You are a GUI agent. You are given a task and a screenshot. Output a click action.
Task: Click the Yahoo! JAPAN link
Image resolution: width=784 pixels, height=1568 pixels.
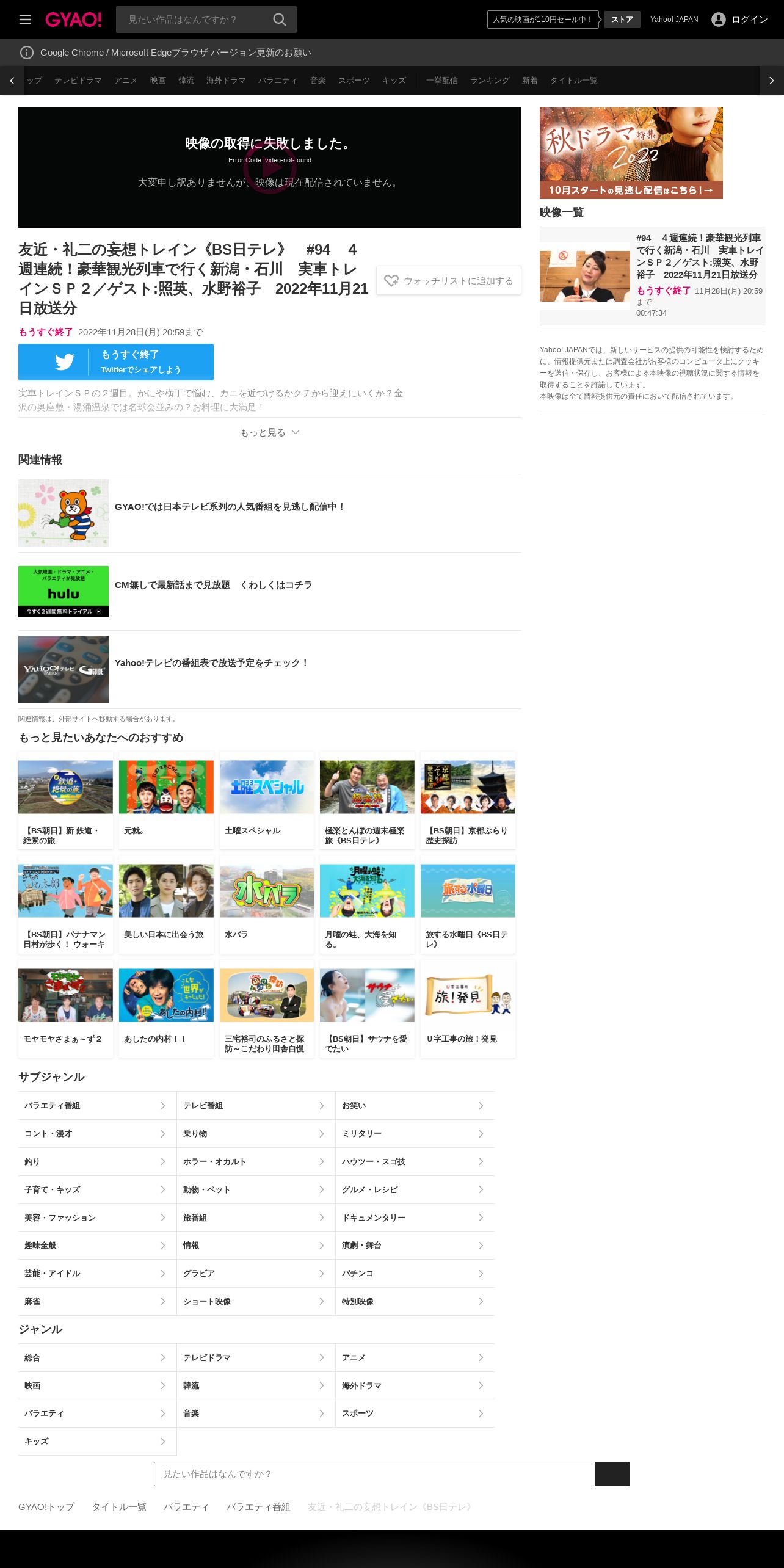(x=674, y=20)
